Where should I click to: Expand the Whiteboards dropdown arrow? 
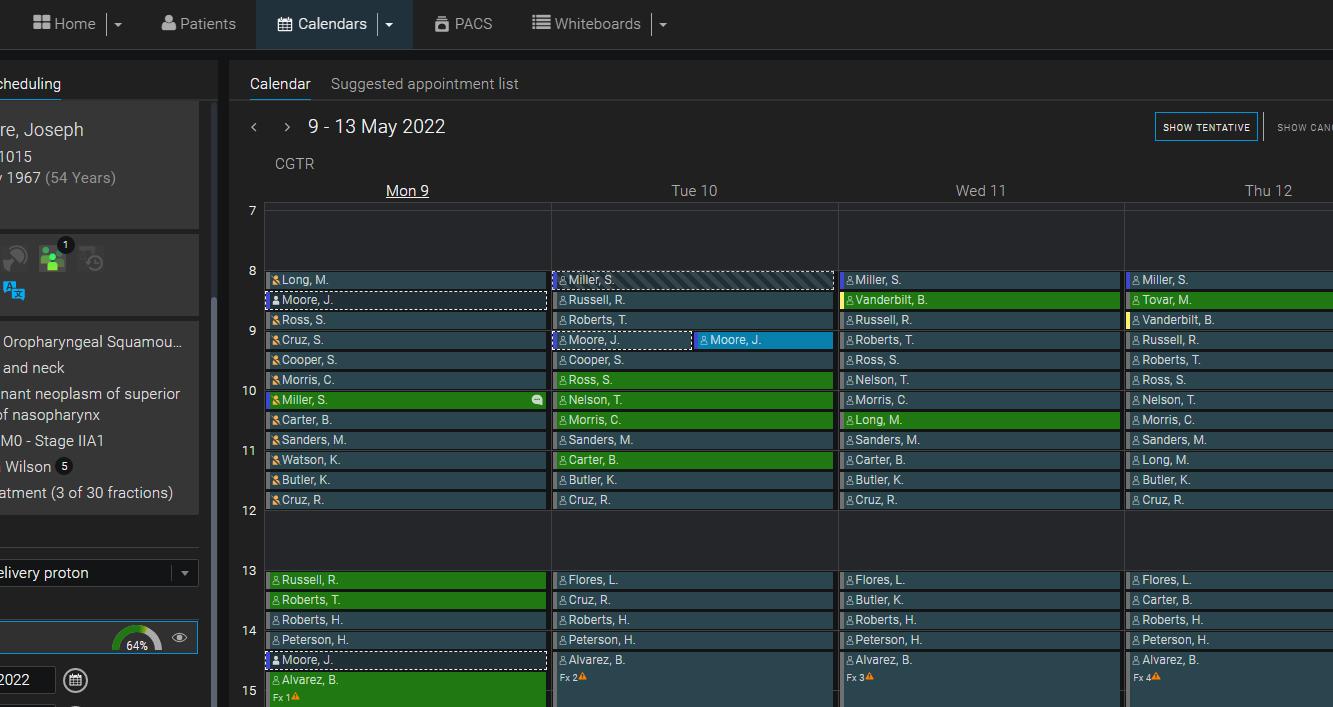(663, 24)
